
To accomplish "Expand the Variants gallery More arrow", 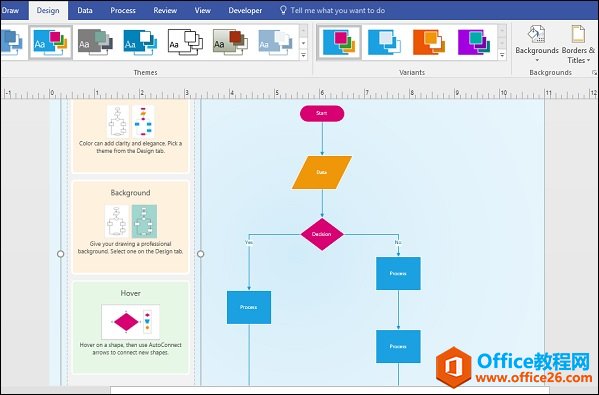I will point(502,55).
